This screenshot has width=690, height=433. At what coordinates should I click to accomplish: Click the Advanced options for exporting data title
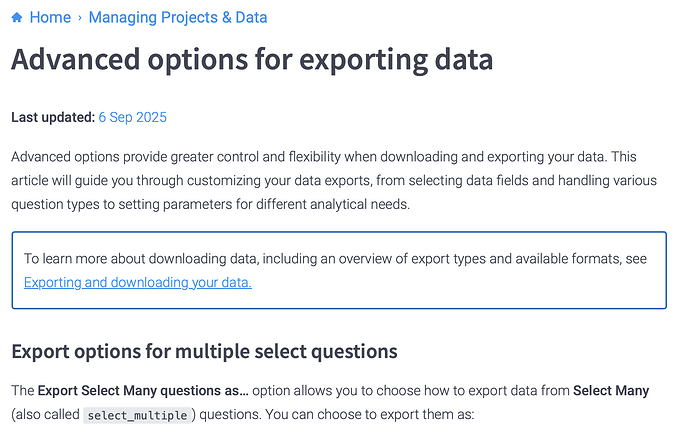click(x=252, y=59)
